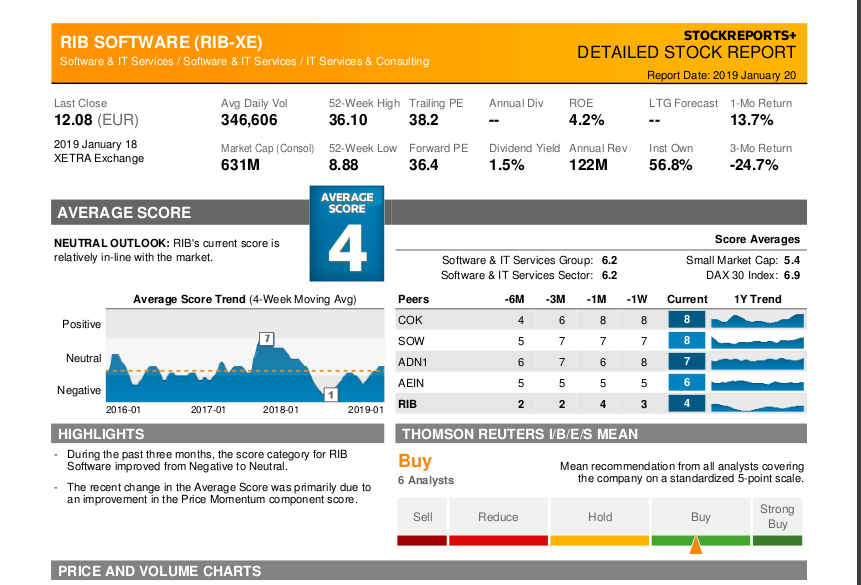Image resolution: width=861 pixels, height=585 pixels.
Task: Toggle the marker labeled 7 on trend chart
Action: pyautogui.click(x=267, y=338)
